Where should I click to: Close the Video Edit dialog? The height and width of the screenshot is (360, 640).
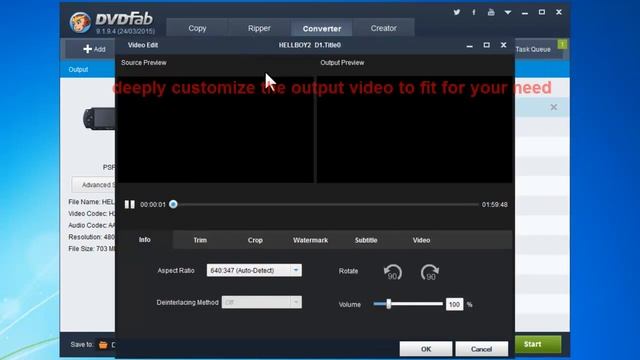(x=504, y=45)
